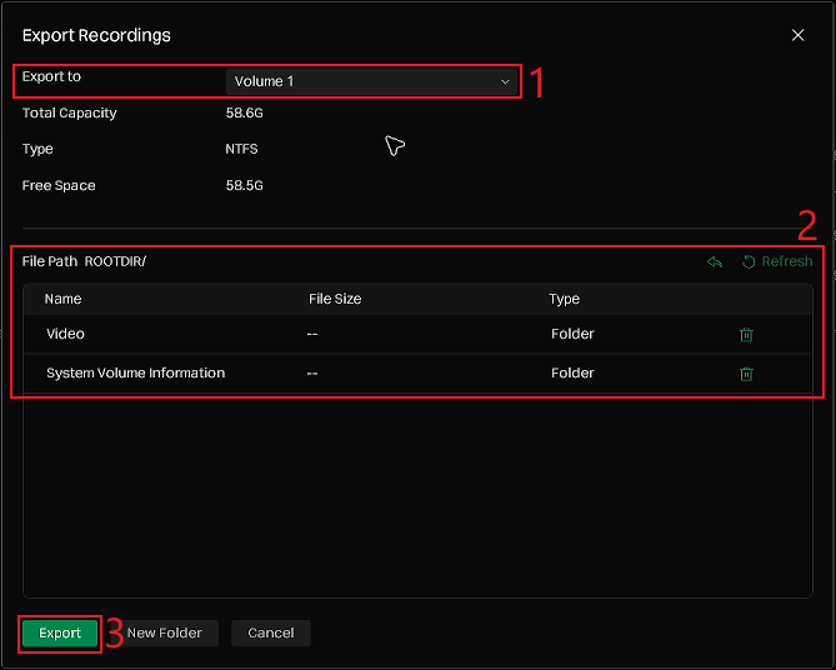Click the Name column header

(63, 298)
